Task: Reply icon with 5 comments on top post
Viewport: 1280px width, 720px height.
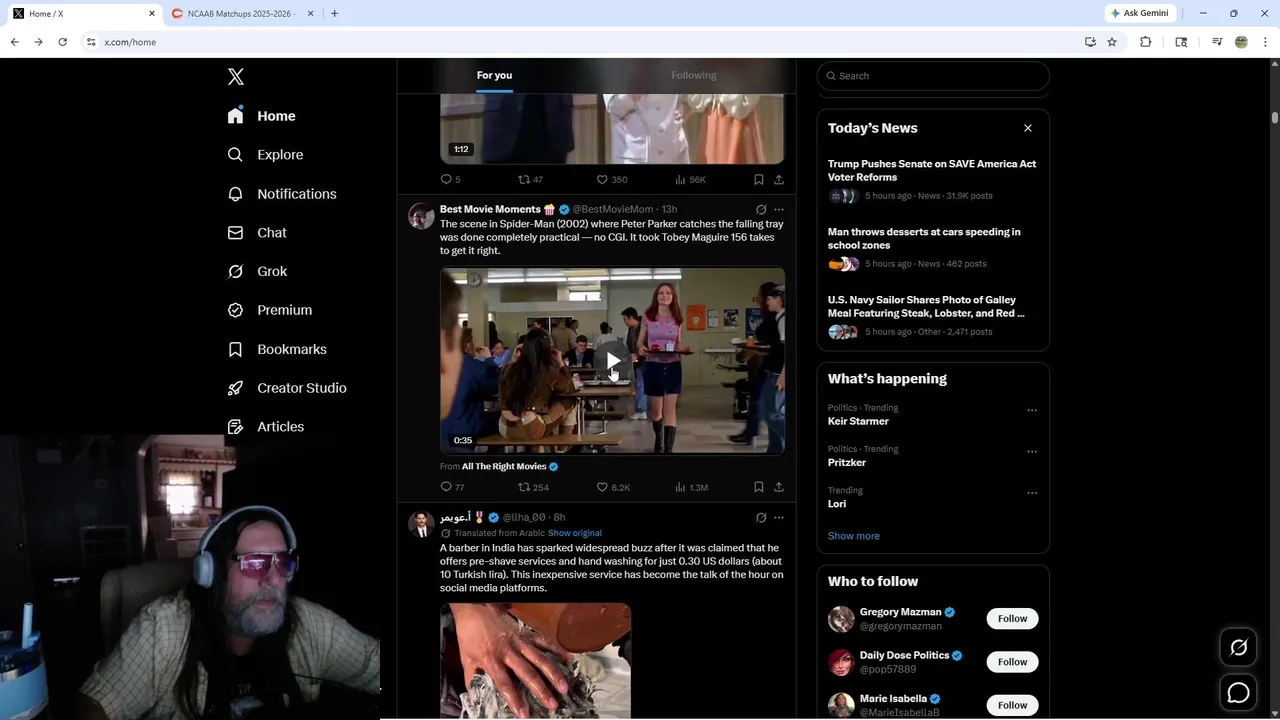Action: [450, 180]
